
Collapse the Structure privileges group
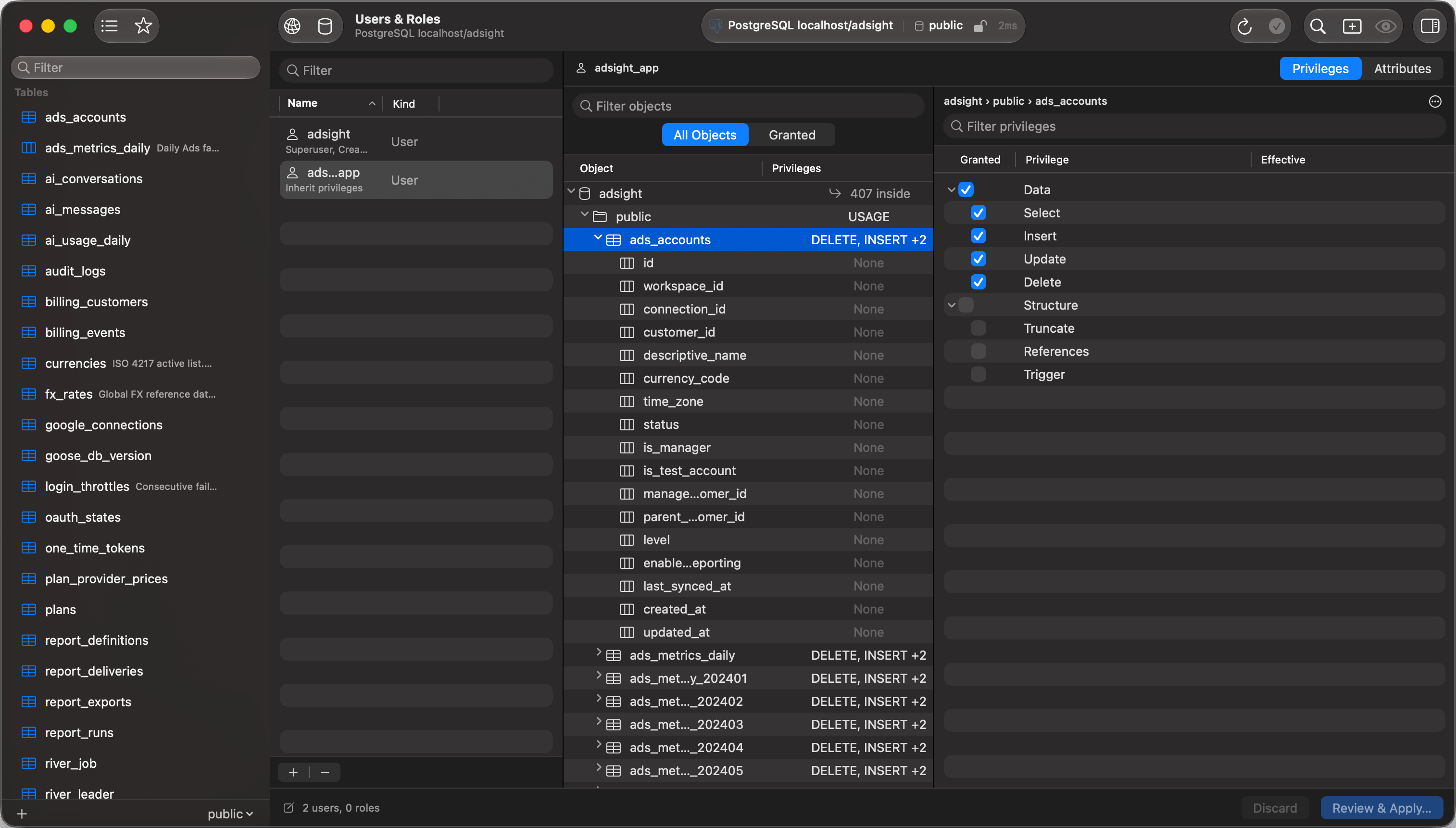951,305
